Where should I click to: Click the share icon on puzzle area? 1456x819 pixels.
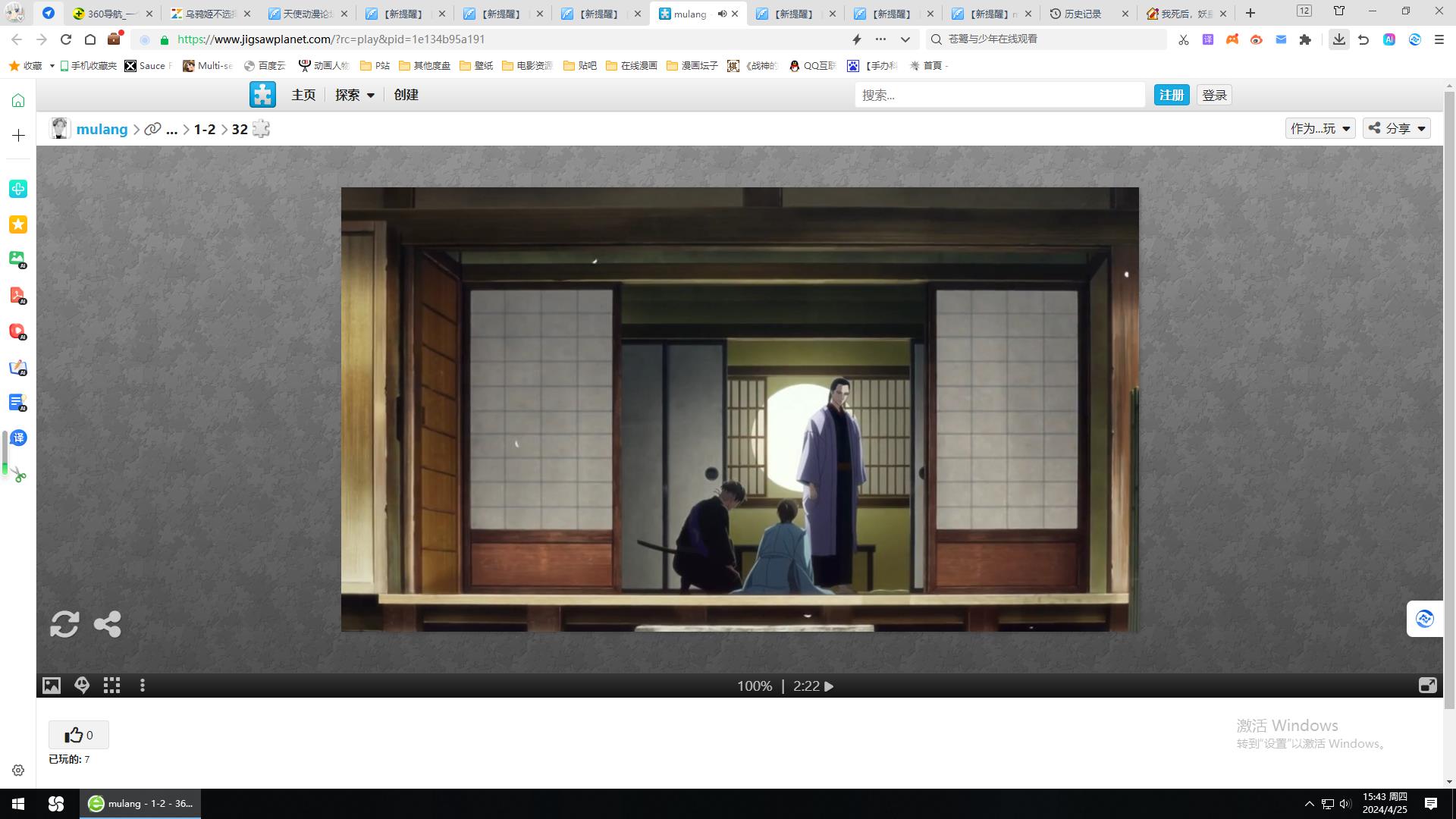[x=107, y=624]
